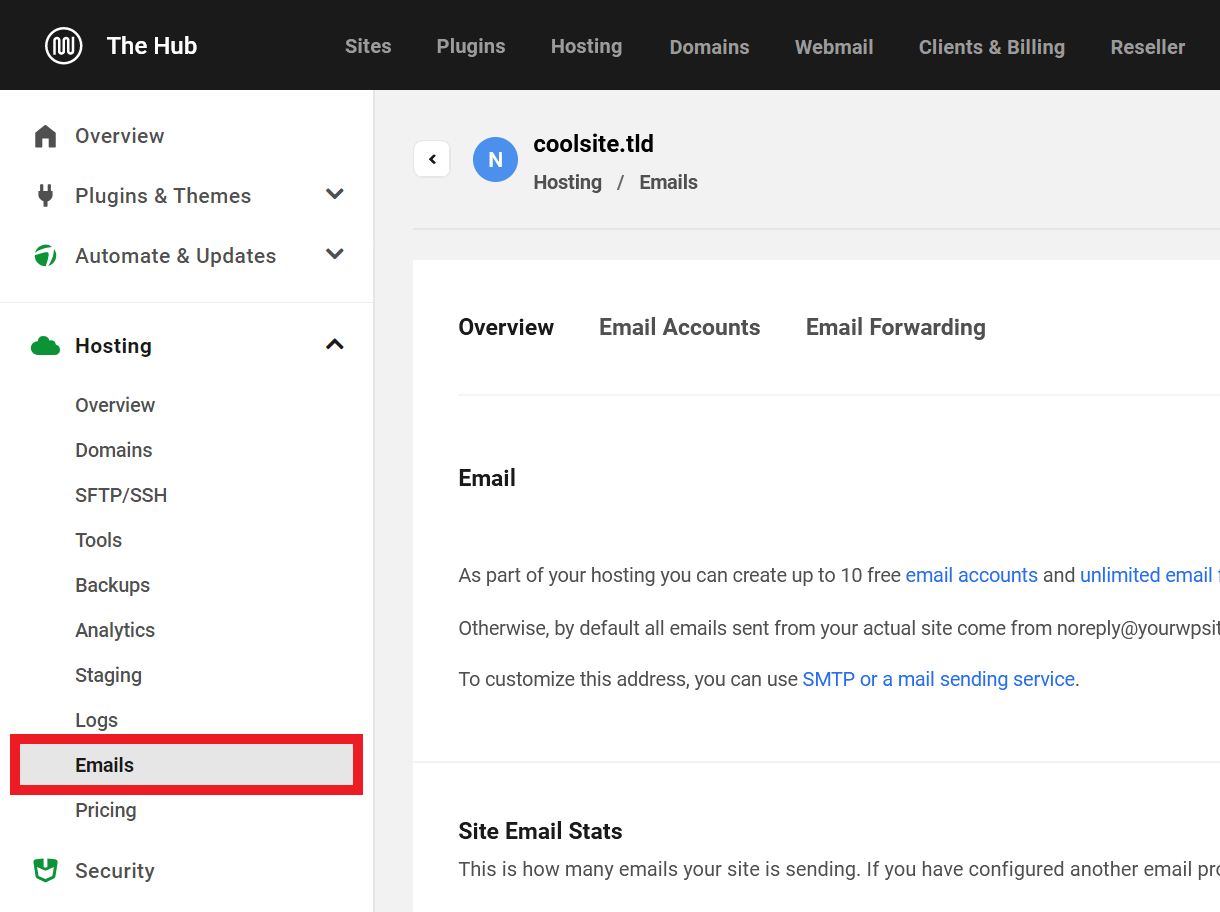Expand the Automate & Updates section

(335, 254)
